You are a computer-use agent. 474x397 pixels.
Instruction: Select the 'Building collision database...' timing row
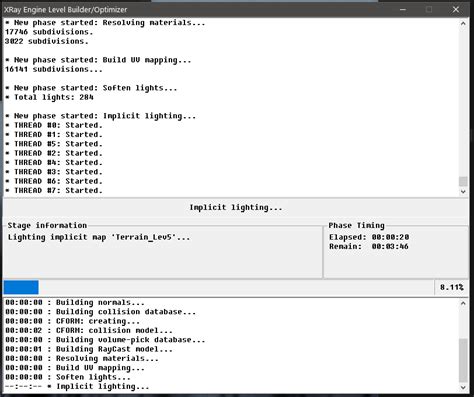[101, 312]
